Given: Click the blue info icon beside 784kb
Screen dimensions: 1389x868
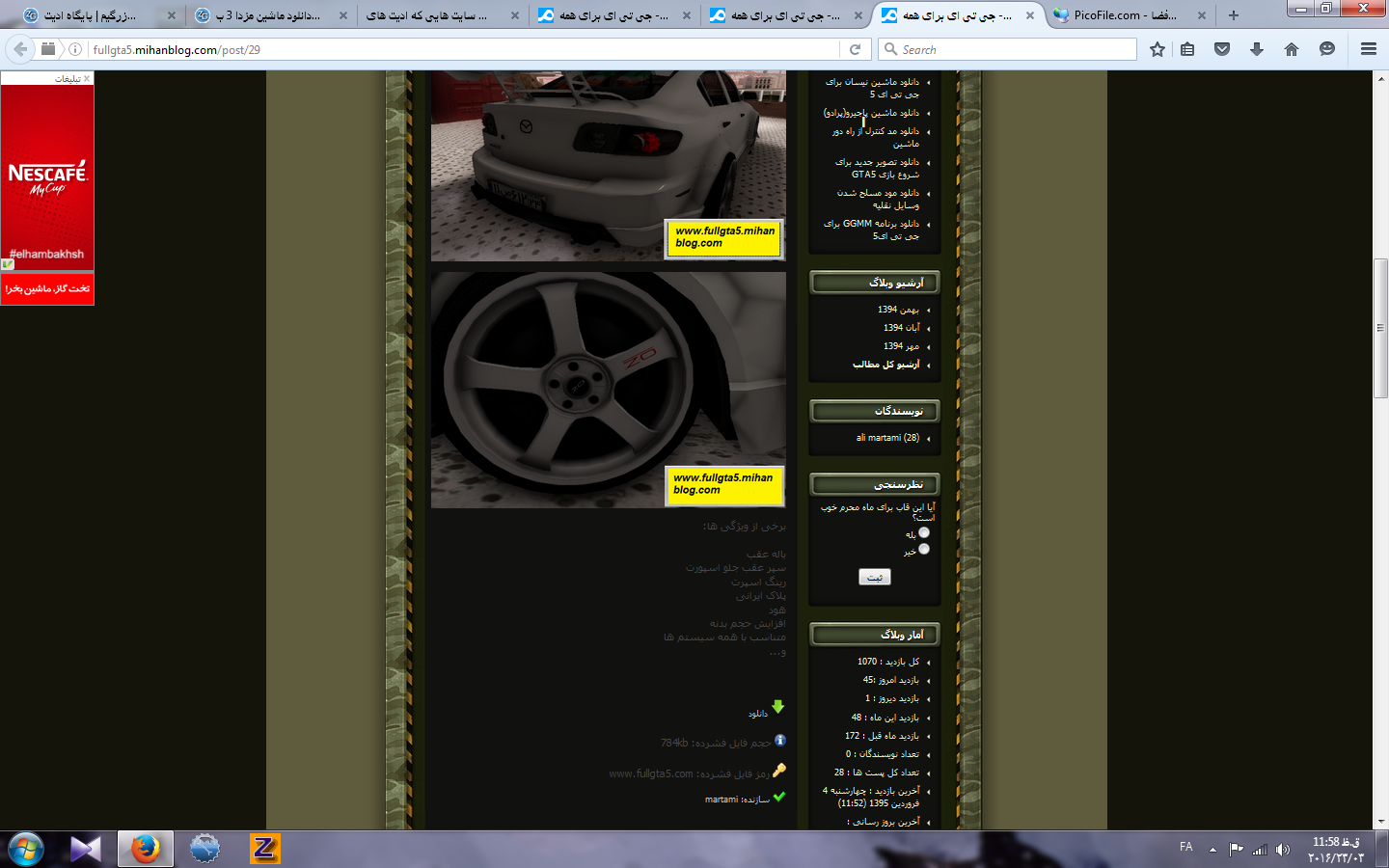Looking at the screenshot, I should click(780, 741).
